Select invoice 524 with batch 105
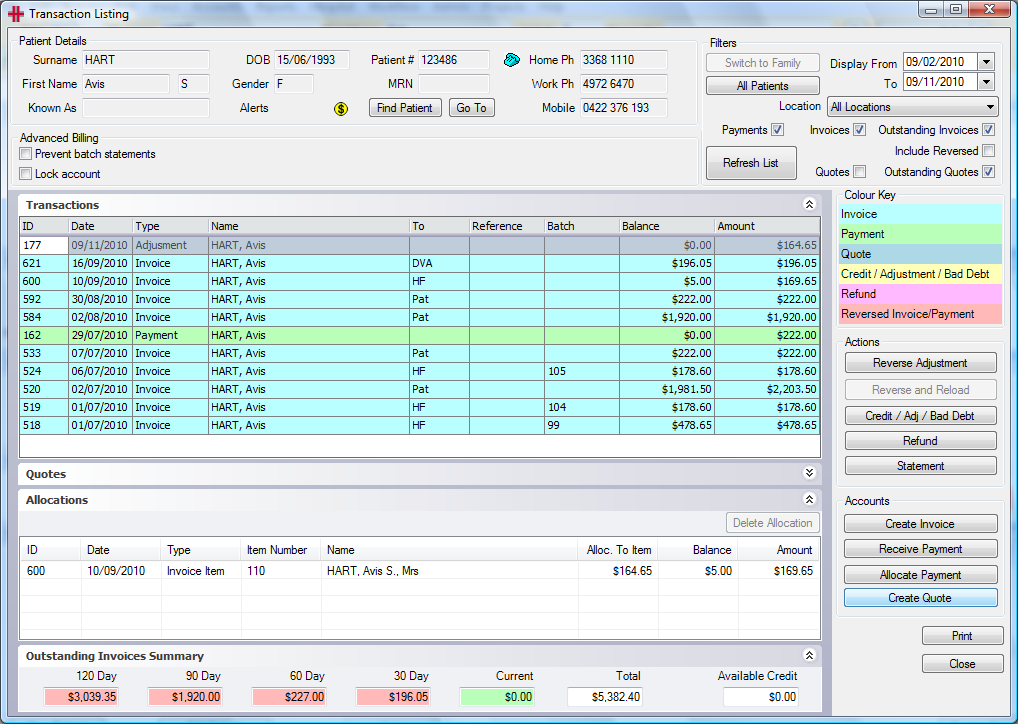 pos(419,371)
